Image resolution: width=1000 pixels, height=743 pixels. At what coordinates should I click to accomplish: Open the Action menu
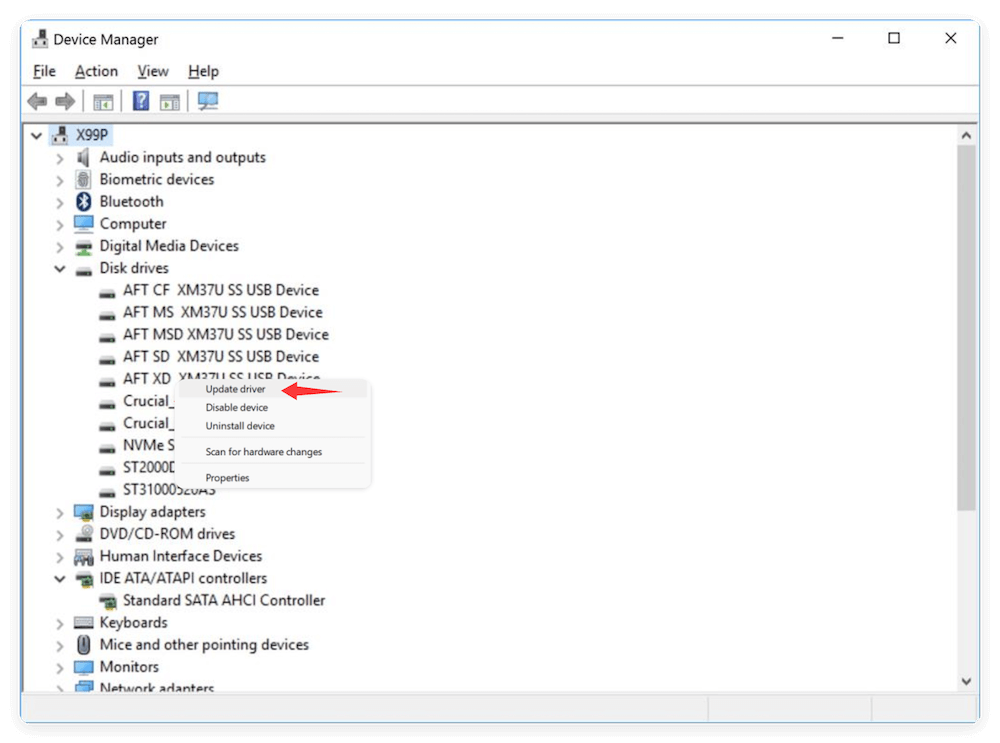pyautogui.click(x=95, y=71)
